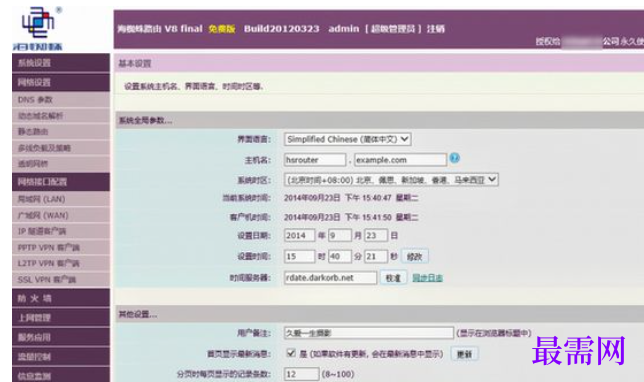Image resolution: width=644 pixels, height=382 pixels.
Task: Click the time server field rdate.darkorb.net
Action: click(x=330, y=278)
